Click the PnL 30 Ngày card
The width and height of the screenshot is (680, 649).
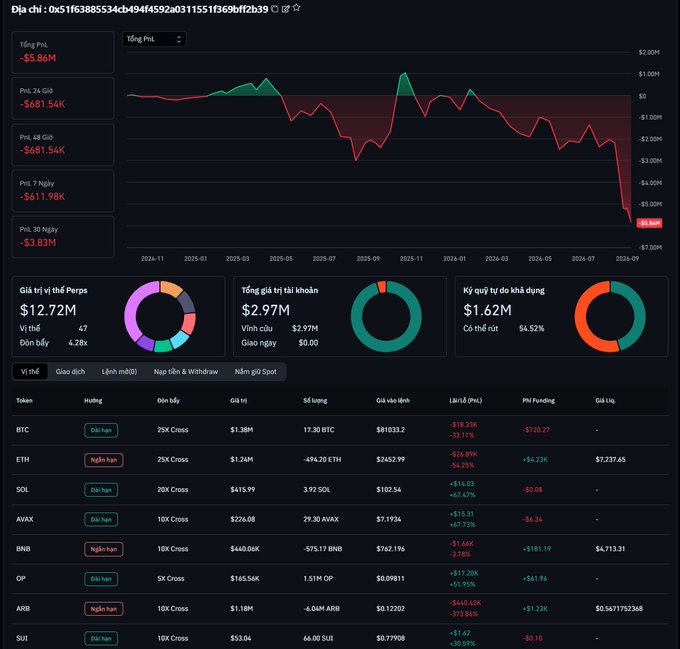pos(63,237)
